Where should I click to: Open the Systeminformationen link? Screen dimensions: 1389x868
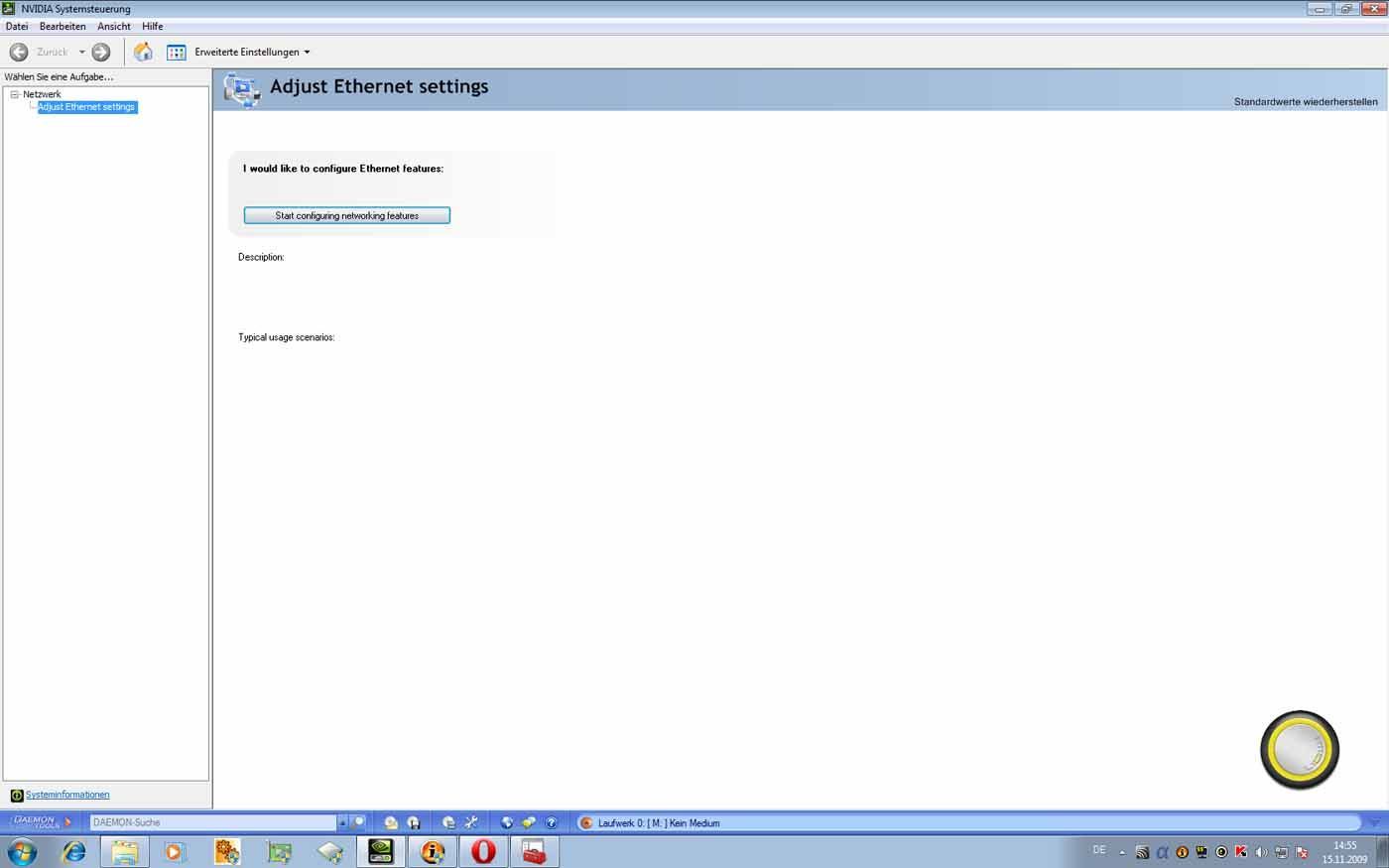point(67,795)
